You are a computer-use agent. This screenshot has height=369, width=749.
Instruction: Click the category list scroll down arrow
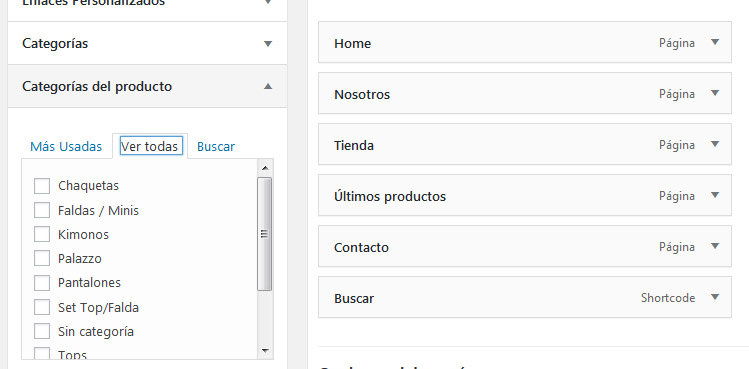click(x=265, y=351)
